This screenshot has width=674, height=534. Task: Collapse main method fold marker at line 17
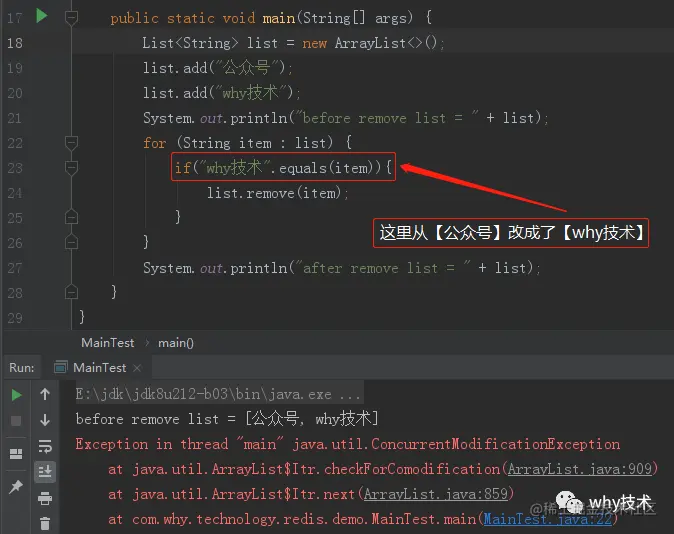click(71, 18)
